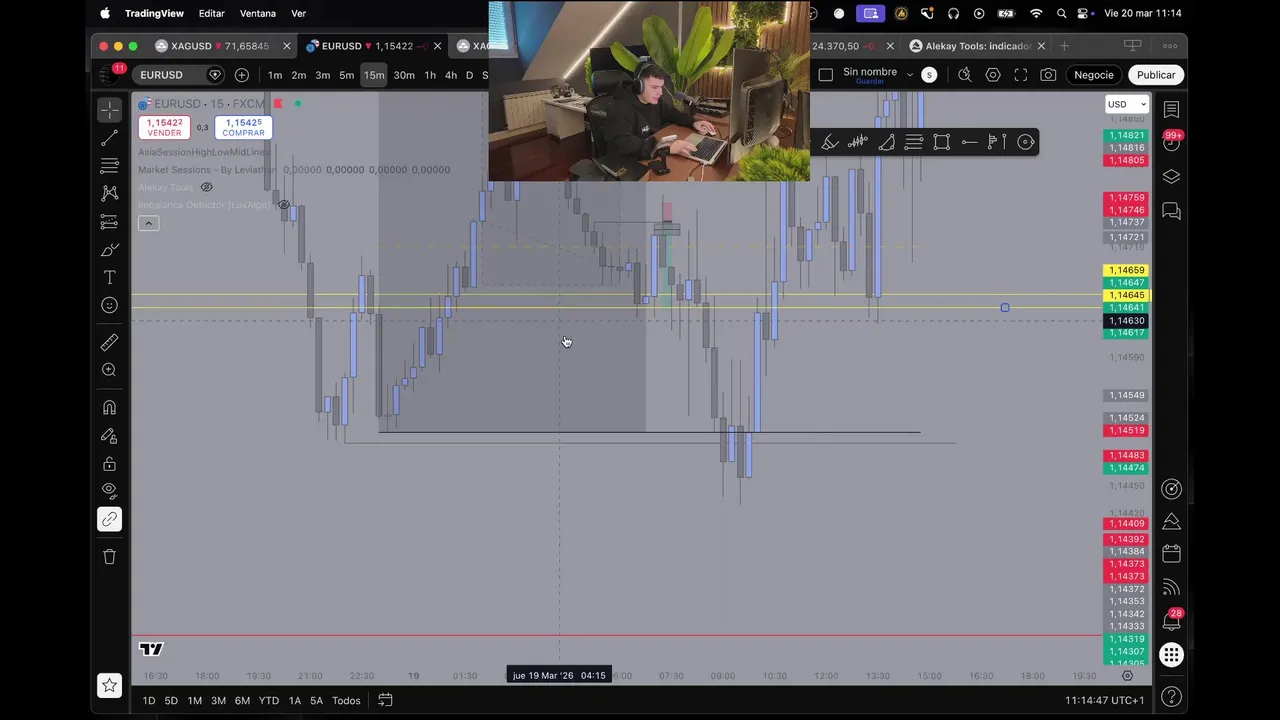This screenshot has height=720, width=1280.
Task: Select the candles chart-type in floating toolbar
Action: 858,142
